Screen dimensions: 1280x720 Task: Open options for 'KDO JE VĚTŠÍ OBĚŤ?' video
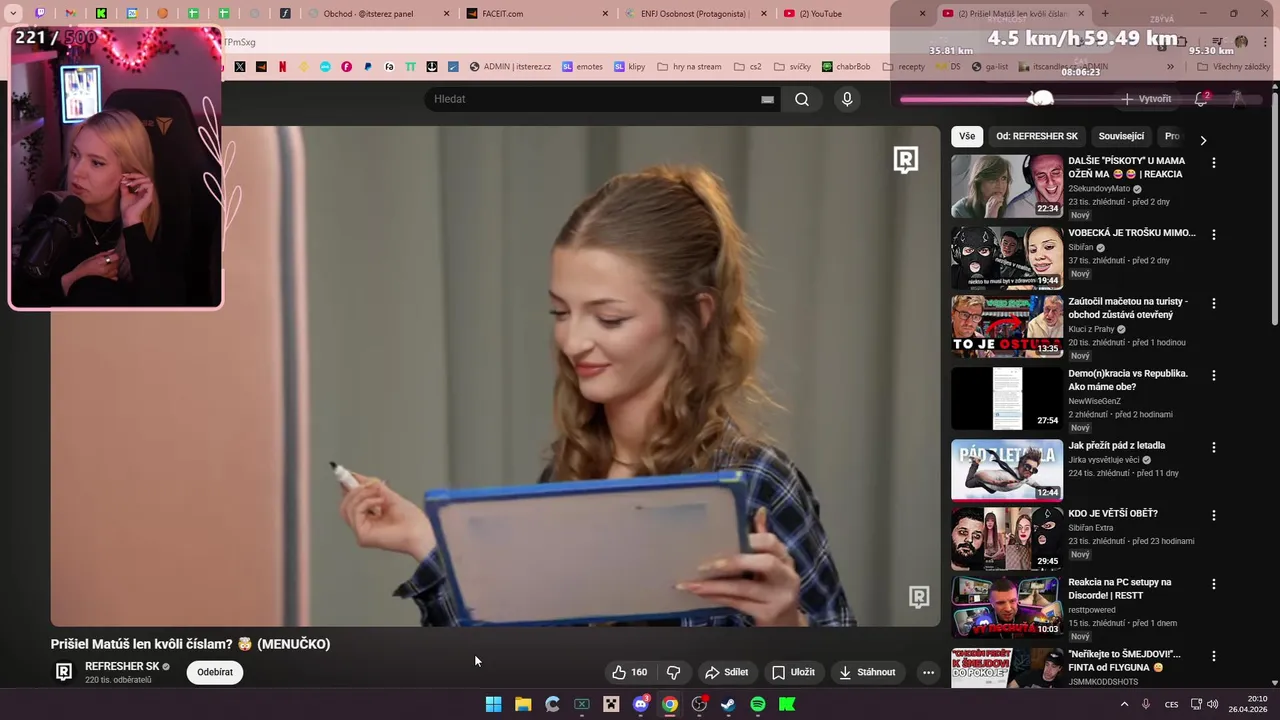[x=1214, y=515]
